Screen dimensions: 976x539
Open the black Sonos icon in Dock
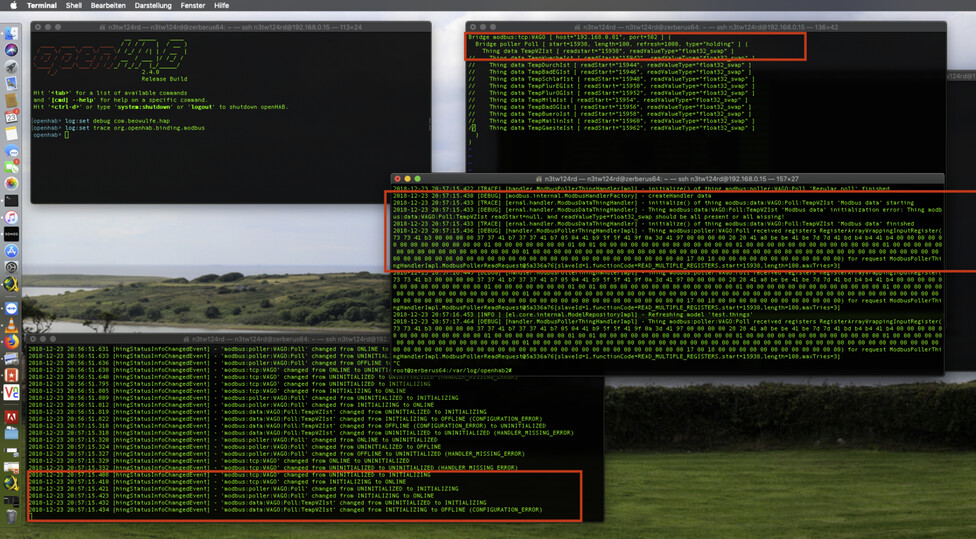(11, 234)
